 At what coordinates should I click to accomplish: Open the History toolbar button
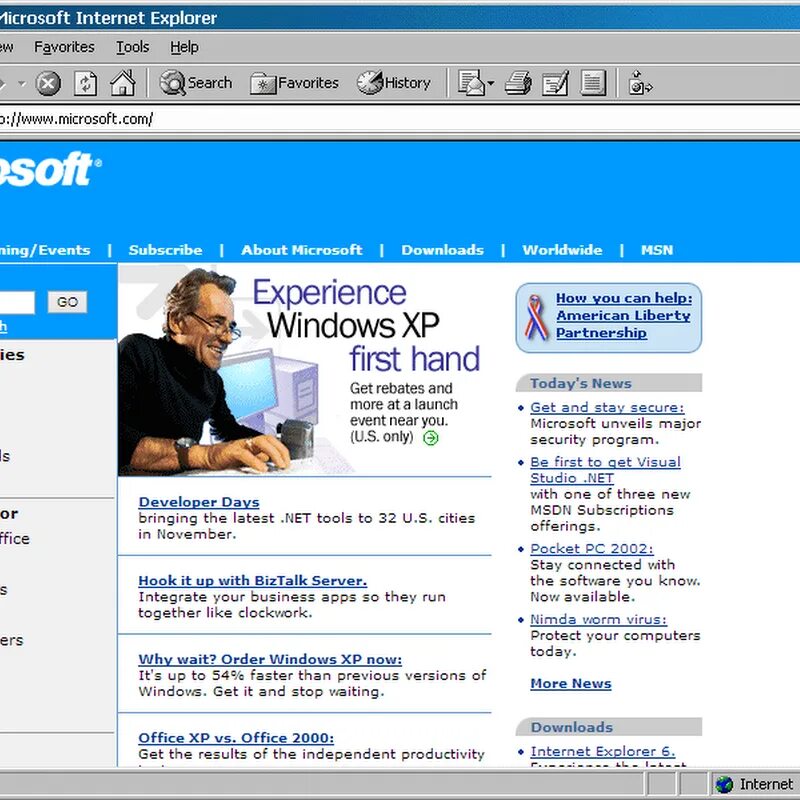(x=393, y=83)
